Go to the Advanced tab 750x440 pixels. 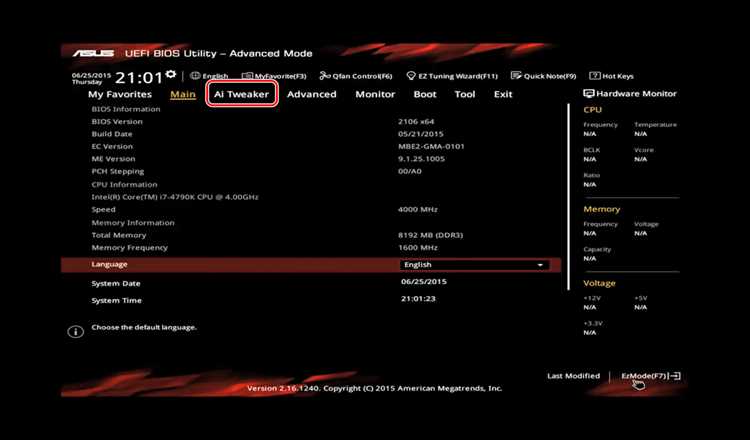tap(311, 94)
